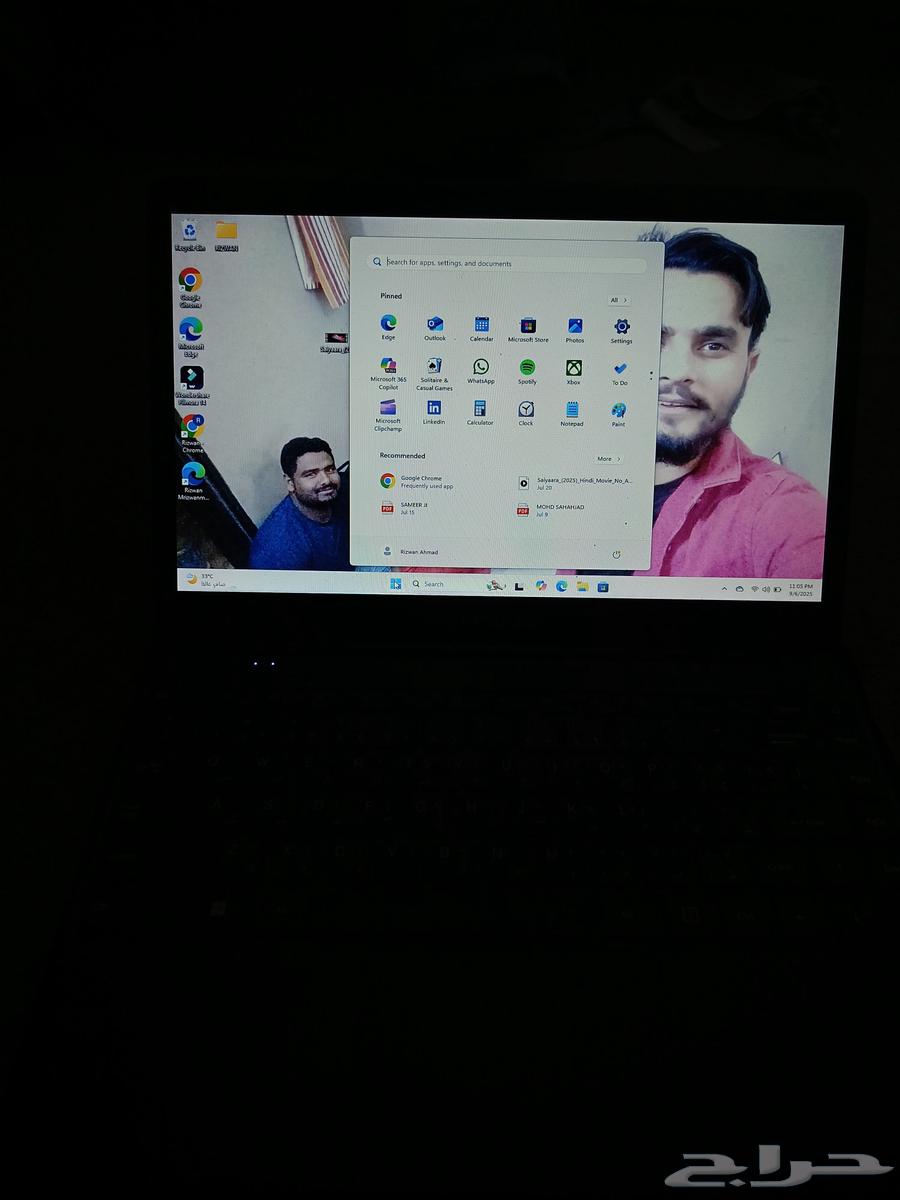Open Settings from the Start menu
Screen dimensions: 900x1200
tap(621, 325)
